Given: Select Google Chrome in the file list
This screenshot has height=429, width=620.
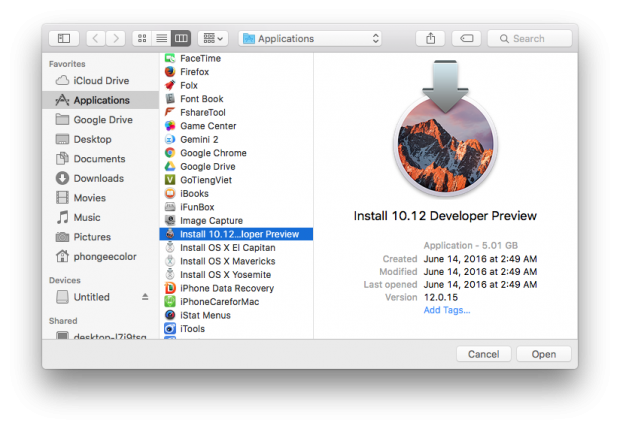Looking at the screenshot, I should click(x=213, y=153).
